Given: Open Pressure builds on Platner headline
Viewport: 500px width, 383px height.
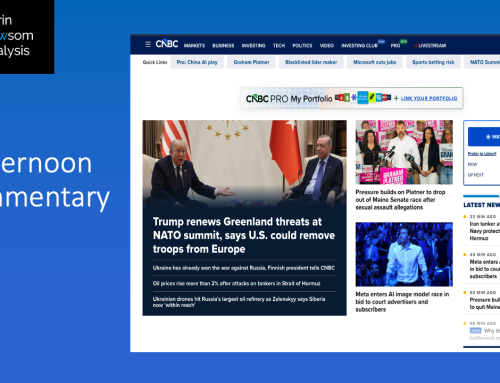Looking at the screenshot, I should coord(400,200).
